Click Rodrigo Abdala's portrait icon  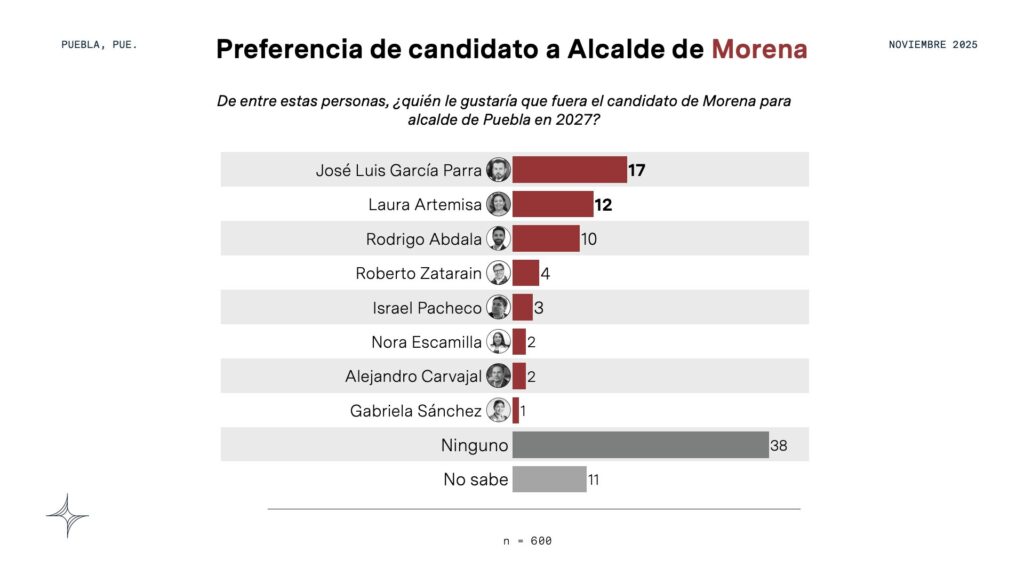498,239
